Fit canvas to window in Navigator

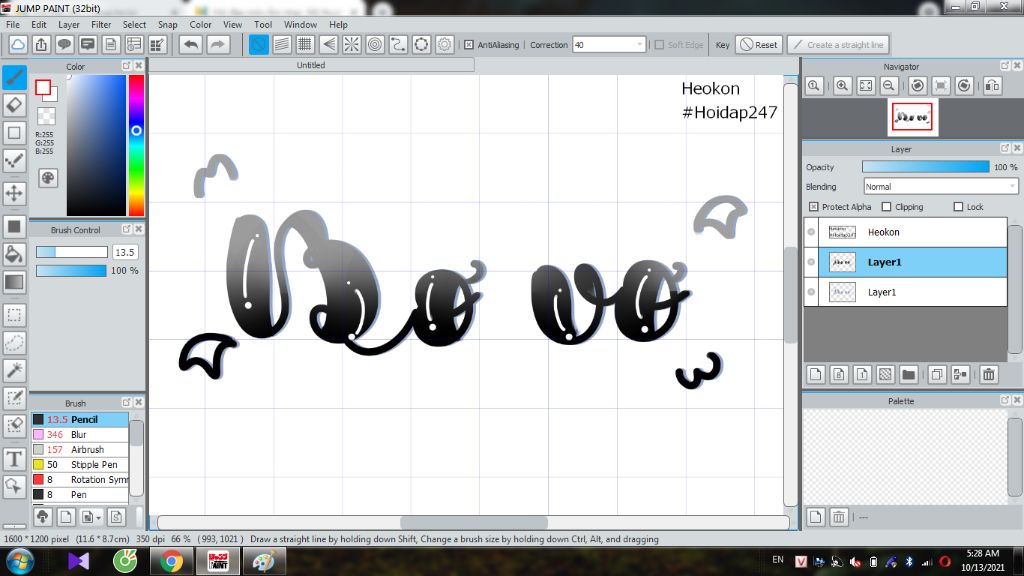(x=866, y=86)
